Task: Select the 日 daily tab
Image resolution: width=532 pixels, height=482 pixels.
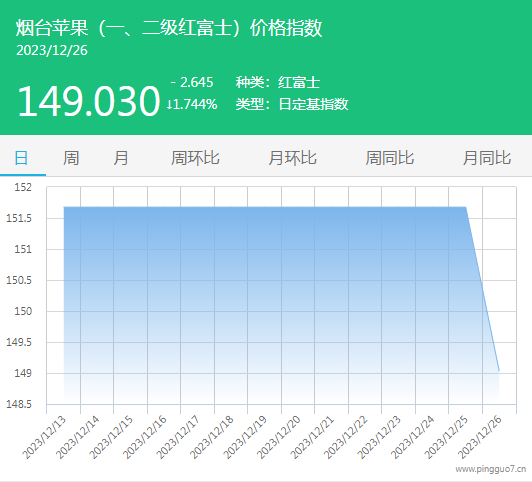Action: [21, 158]
